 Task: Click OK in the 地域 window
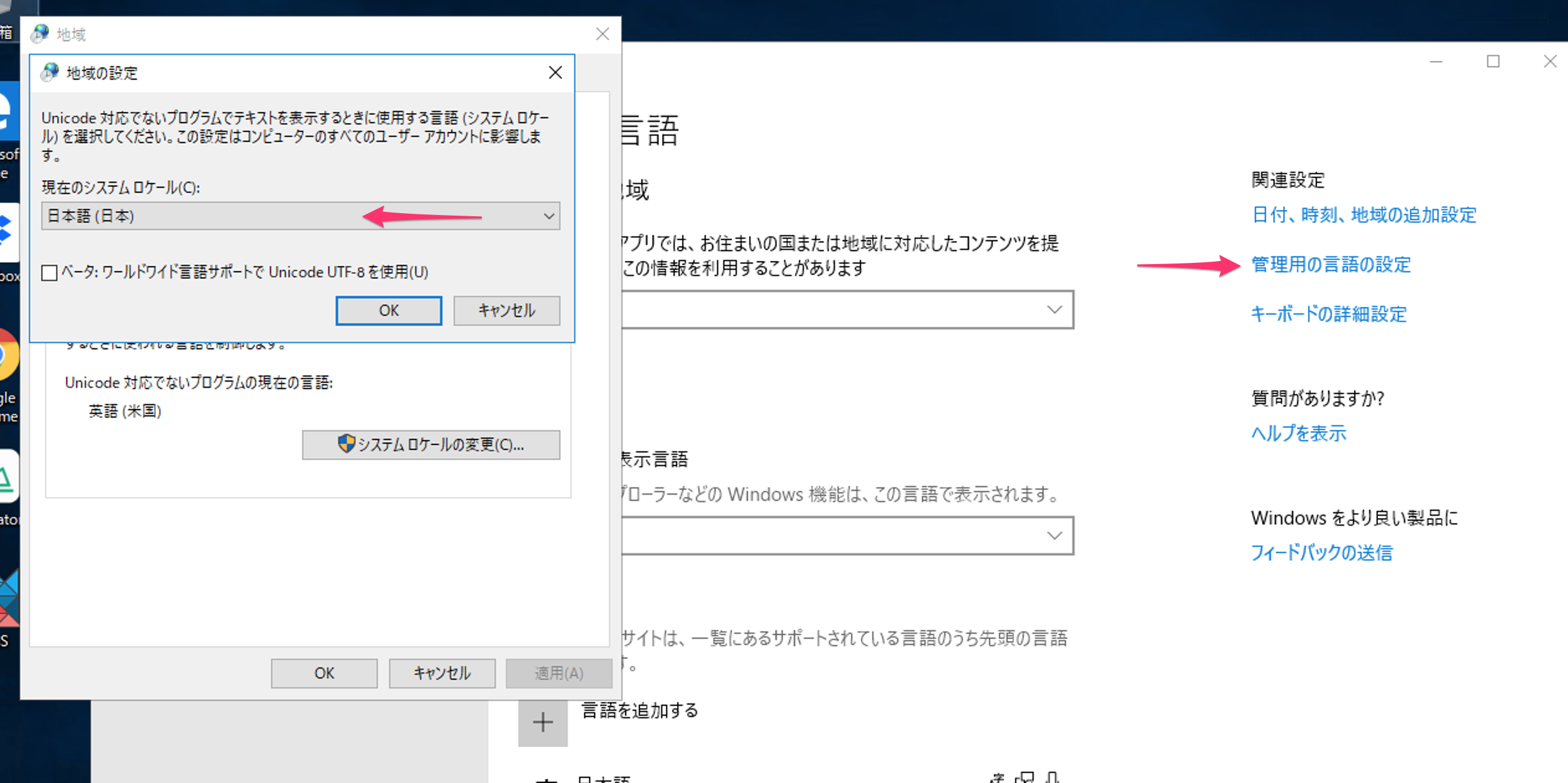(324, 673)
